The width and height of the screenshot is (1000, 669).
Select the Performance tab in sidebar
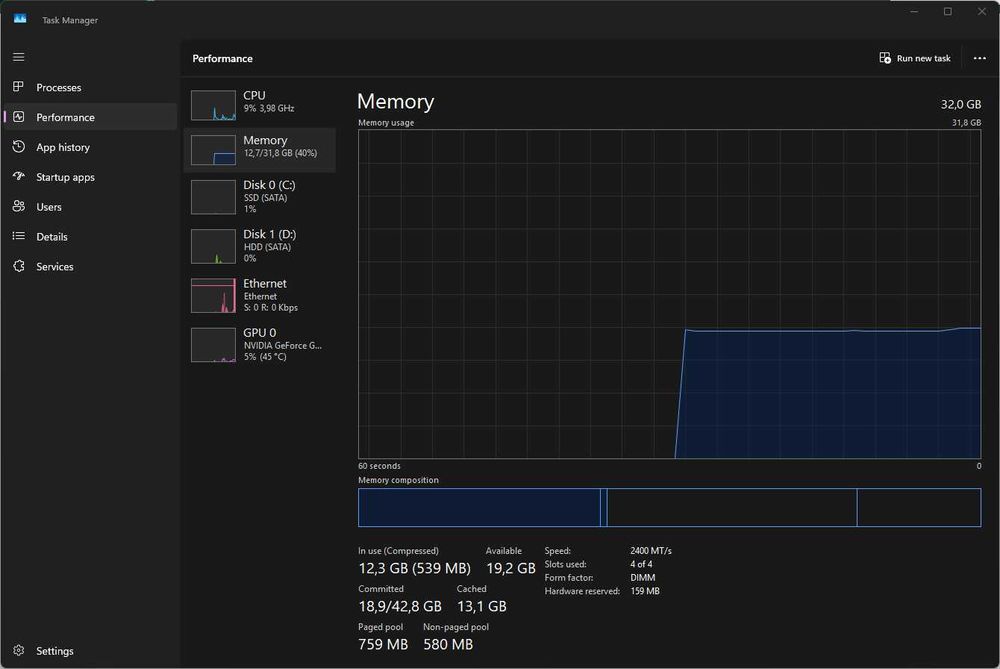coord(91,117)
